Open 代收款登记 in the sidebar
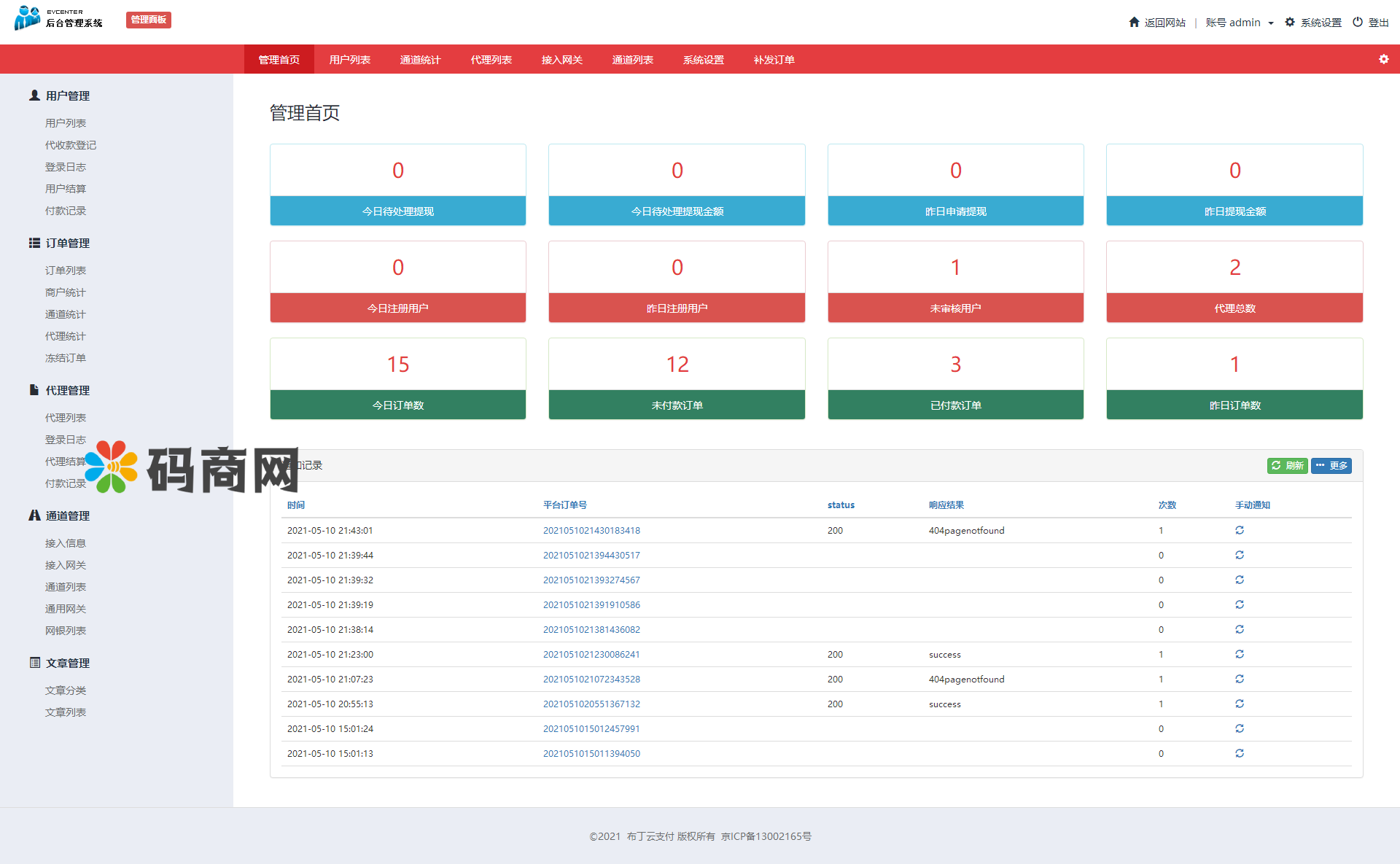The height and width of the screenshot is (864, 1400). [71, 145]
